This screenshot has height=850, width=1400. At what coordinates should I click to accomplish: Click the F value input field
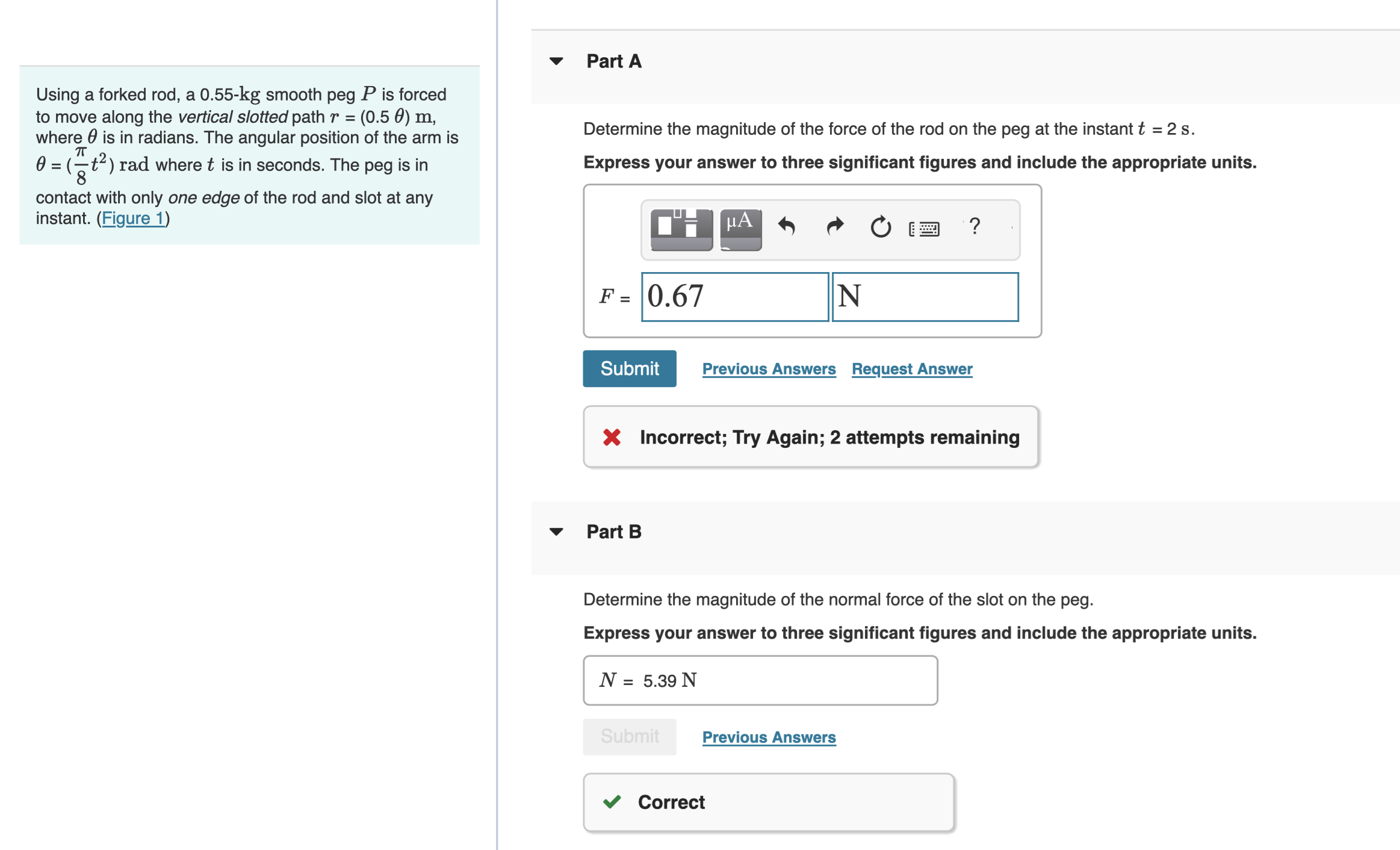(735, 297)
